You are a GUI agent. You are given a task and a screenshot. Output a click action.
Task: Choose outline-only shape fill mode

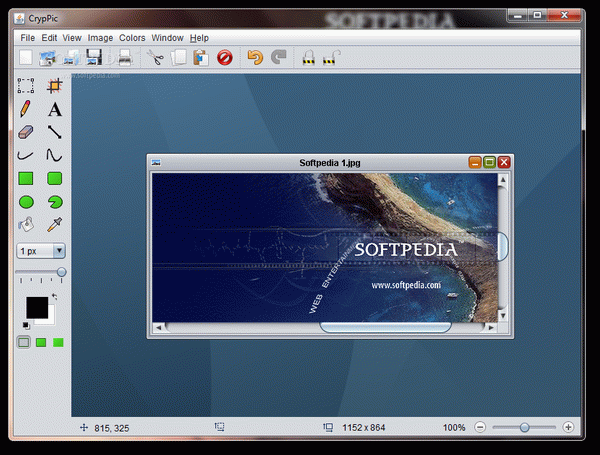coord(24,342)
